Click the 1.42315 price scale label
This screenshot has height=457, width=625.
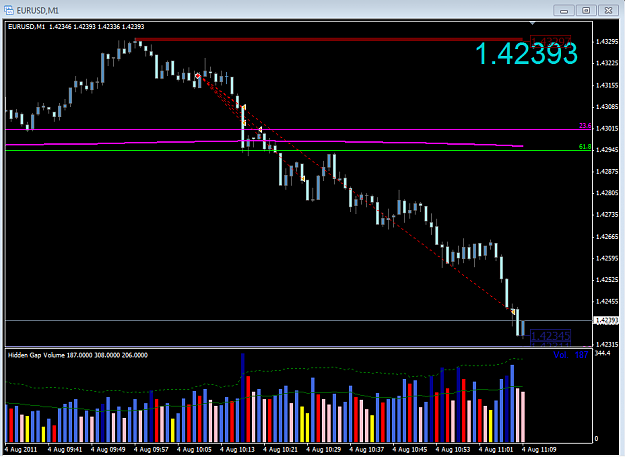[607, 344]
